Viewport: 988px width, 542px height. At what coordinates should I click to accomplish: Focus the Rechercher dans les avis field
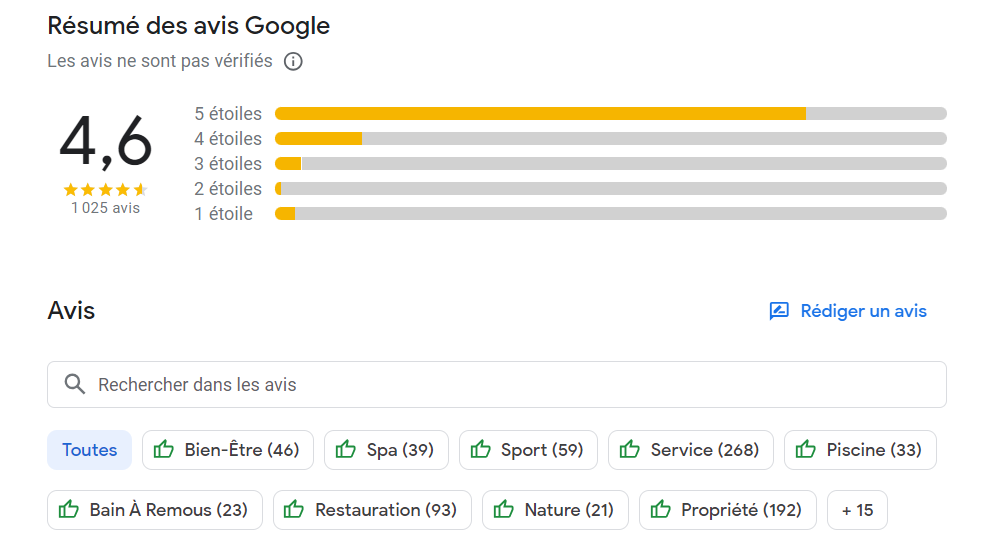tap(497, 384)
